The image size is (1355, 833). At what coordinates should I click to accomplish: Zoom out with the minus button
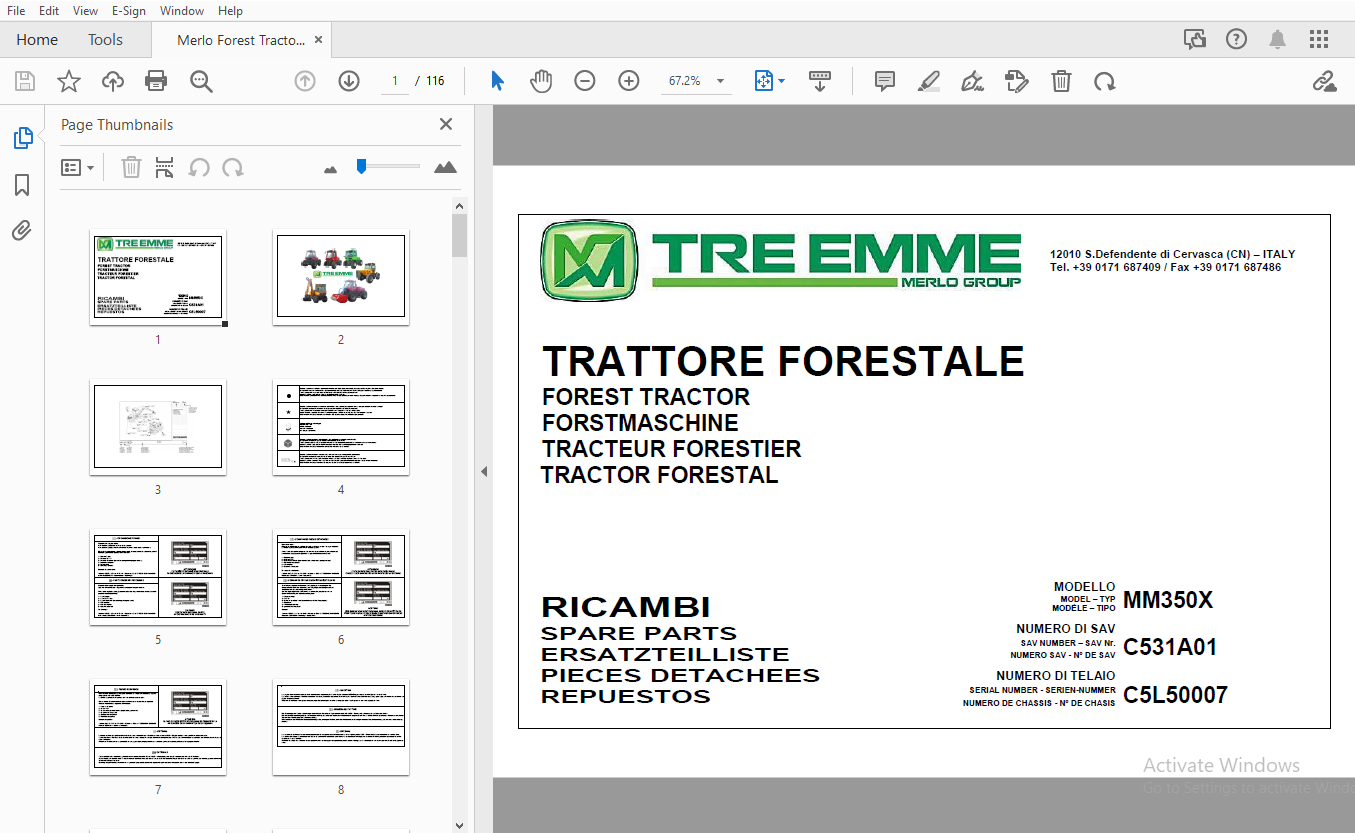coord(585,82)
